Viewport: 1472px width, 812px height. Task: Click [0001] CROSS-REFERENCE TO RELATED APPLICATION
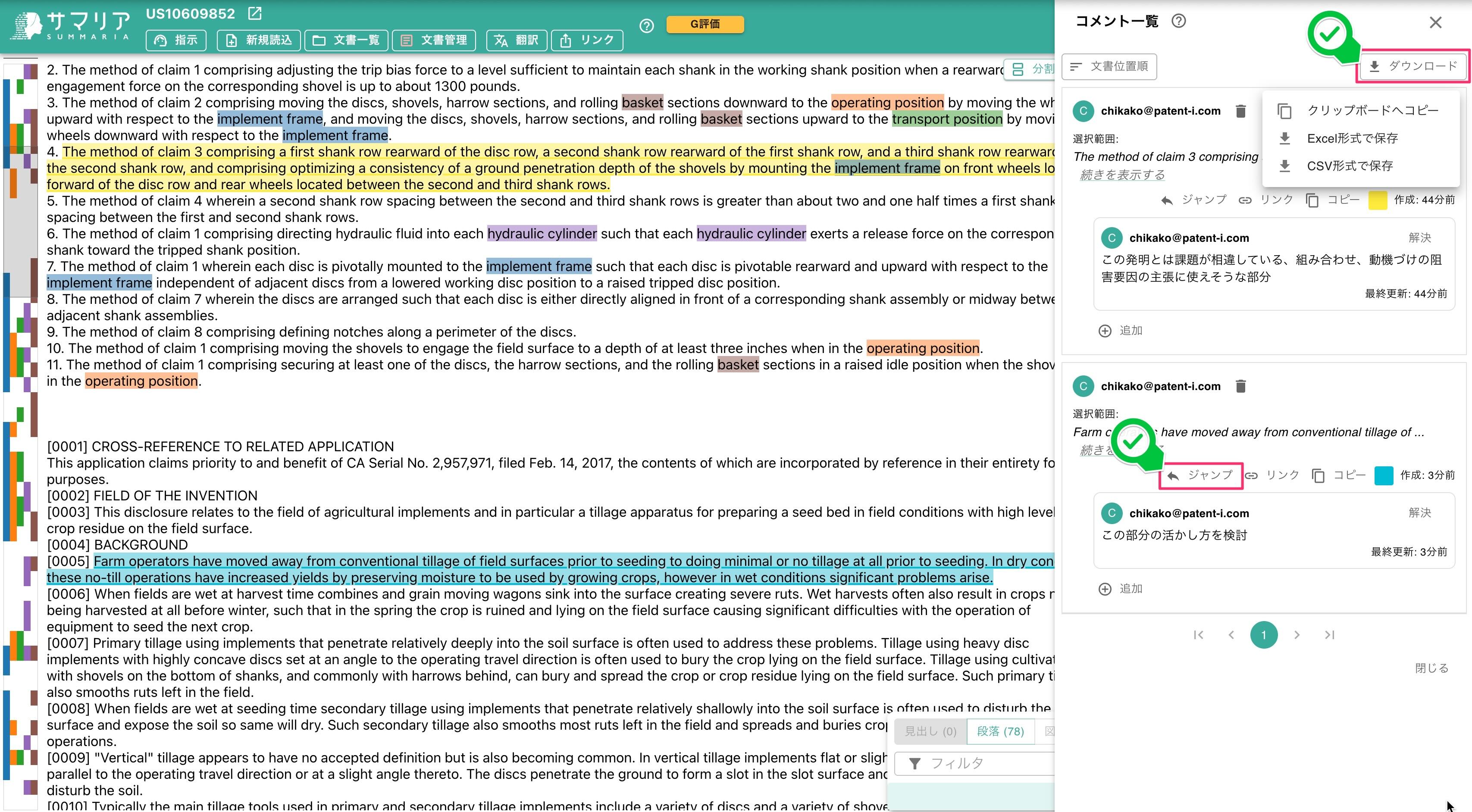(x=221, y=447)
